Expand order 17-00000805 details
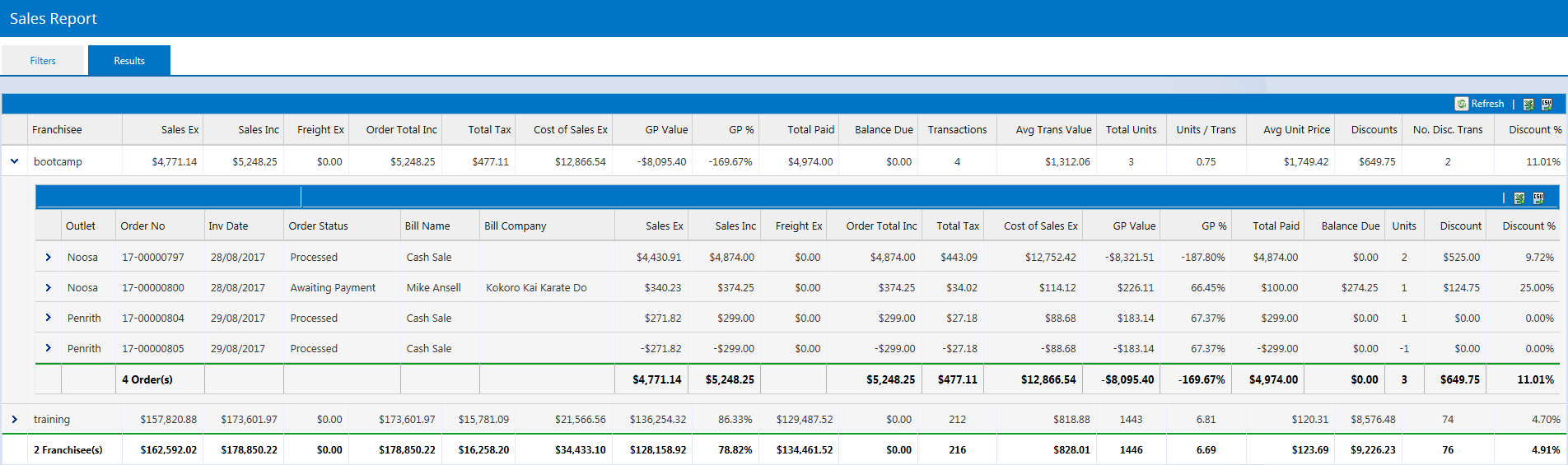 tap(48, 348)
